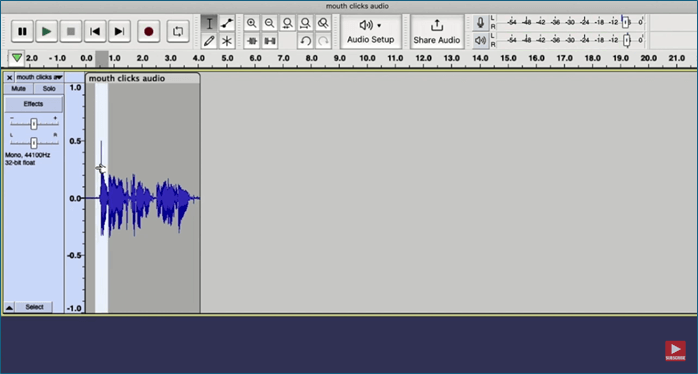Click the speaker playback meter icon
This screenshot has width=698, height=374.
tap(480, 41)
